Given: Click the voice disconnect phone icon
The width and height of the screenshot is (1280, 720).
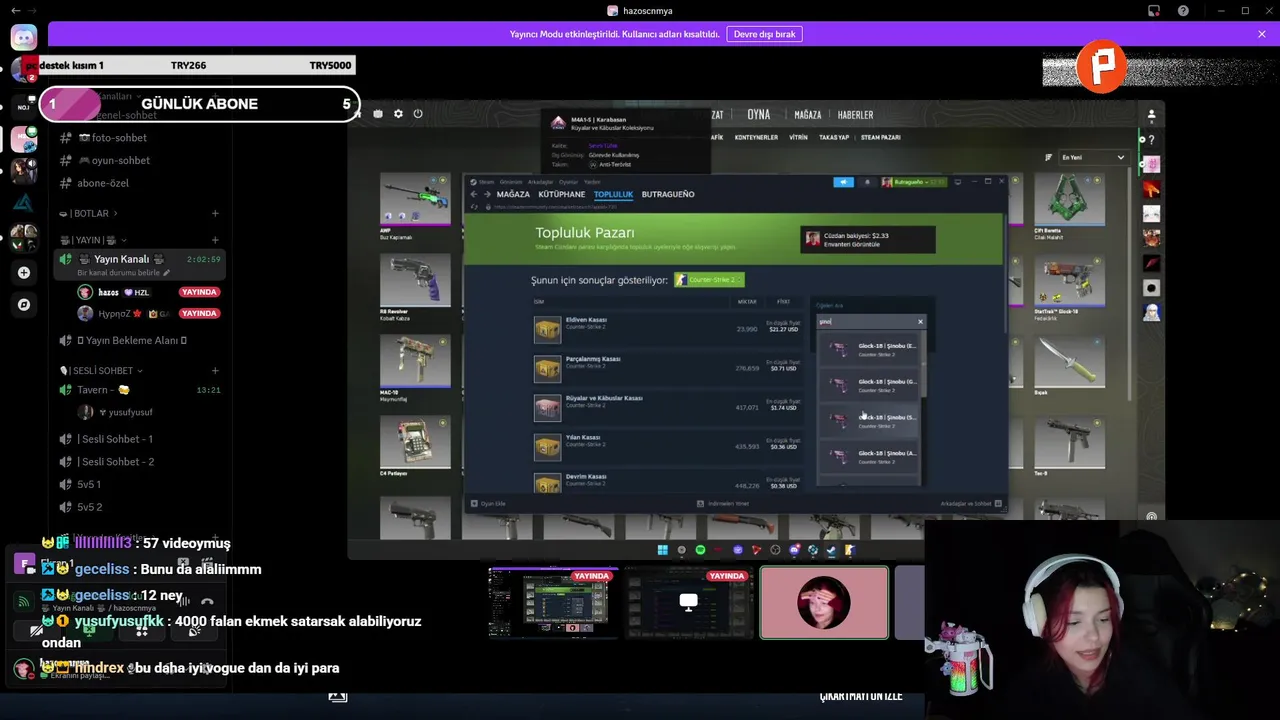Looking at the screenshot, I should coord(207,602).
